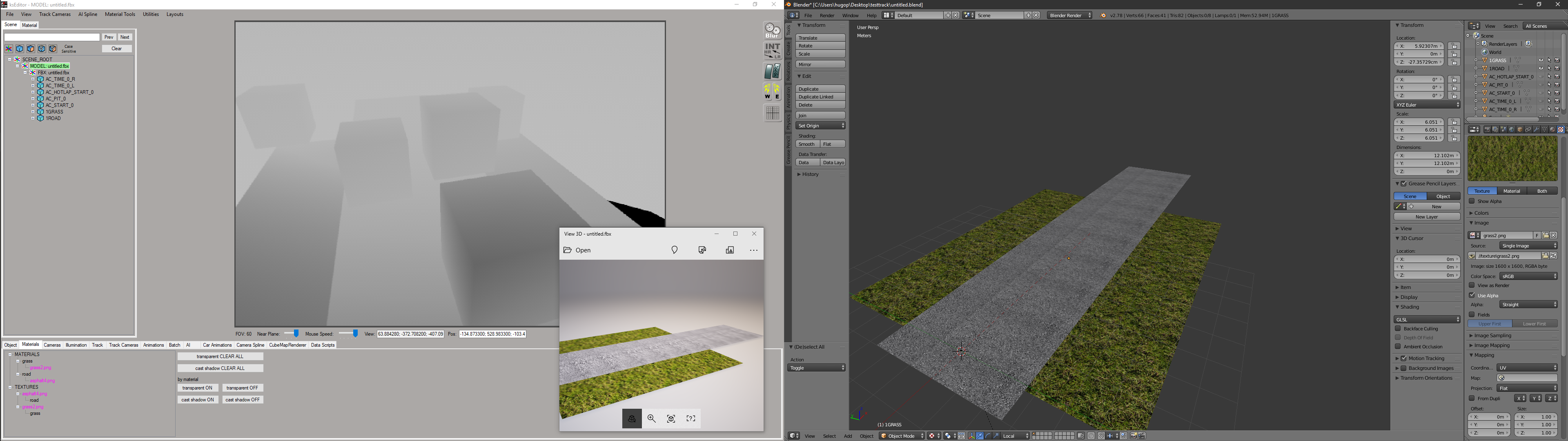Open Render menu in Blender
Viewport: 1568px width, 441px height.
(826, 15)
